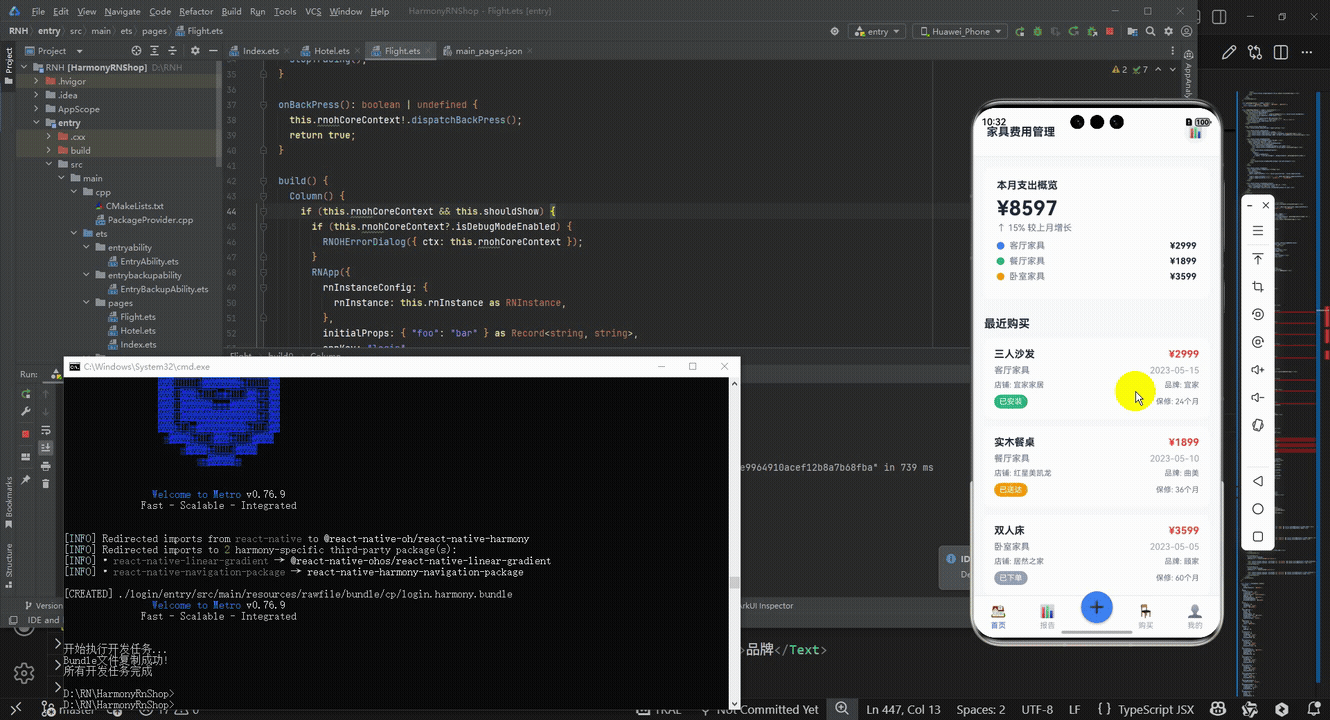Screen dimensions: 1330x720
Task: Open PackageProvider.cpp in project tree
Action: pos(149,220)
